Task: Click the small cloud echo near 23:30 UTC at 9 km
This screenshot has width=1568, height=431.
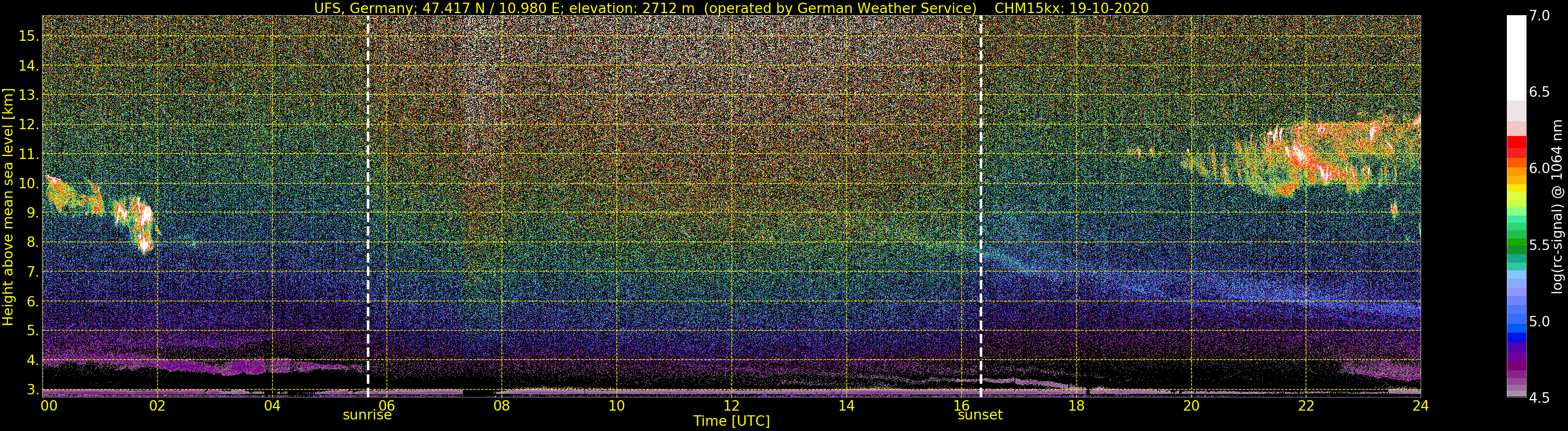Action: pos(1394,210)
